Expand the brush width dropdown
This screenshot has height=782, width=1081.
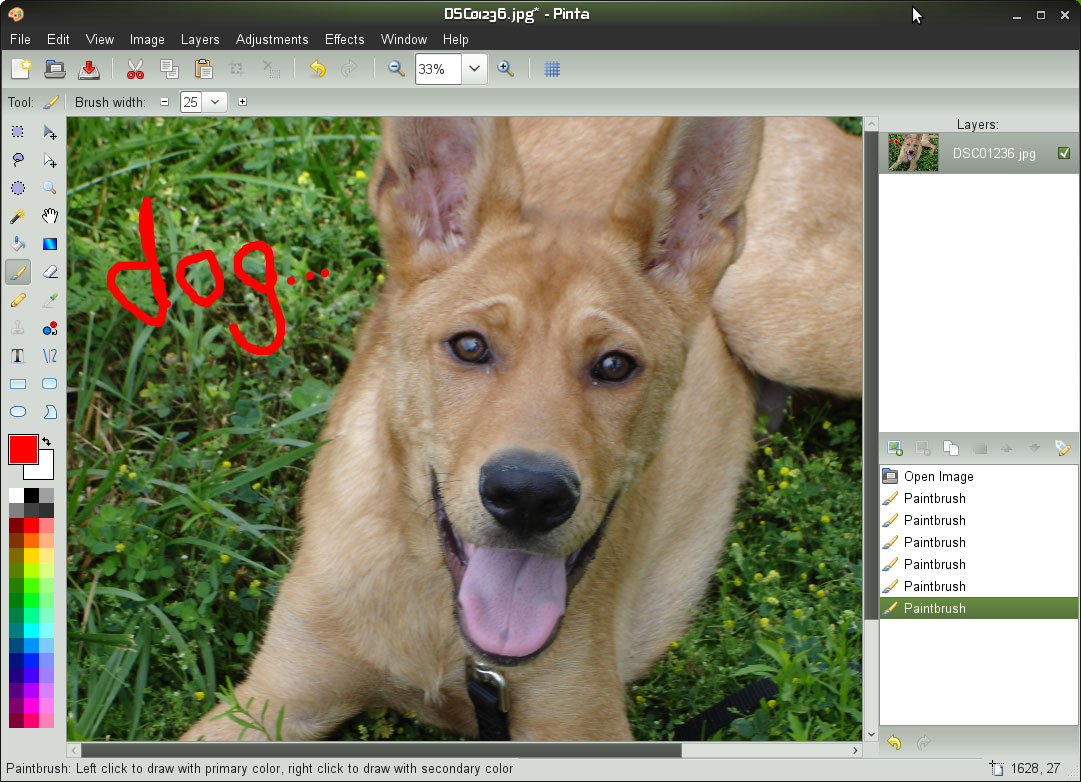click(x=214, y=102)
